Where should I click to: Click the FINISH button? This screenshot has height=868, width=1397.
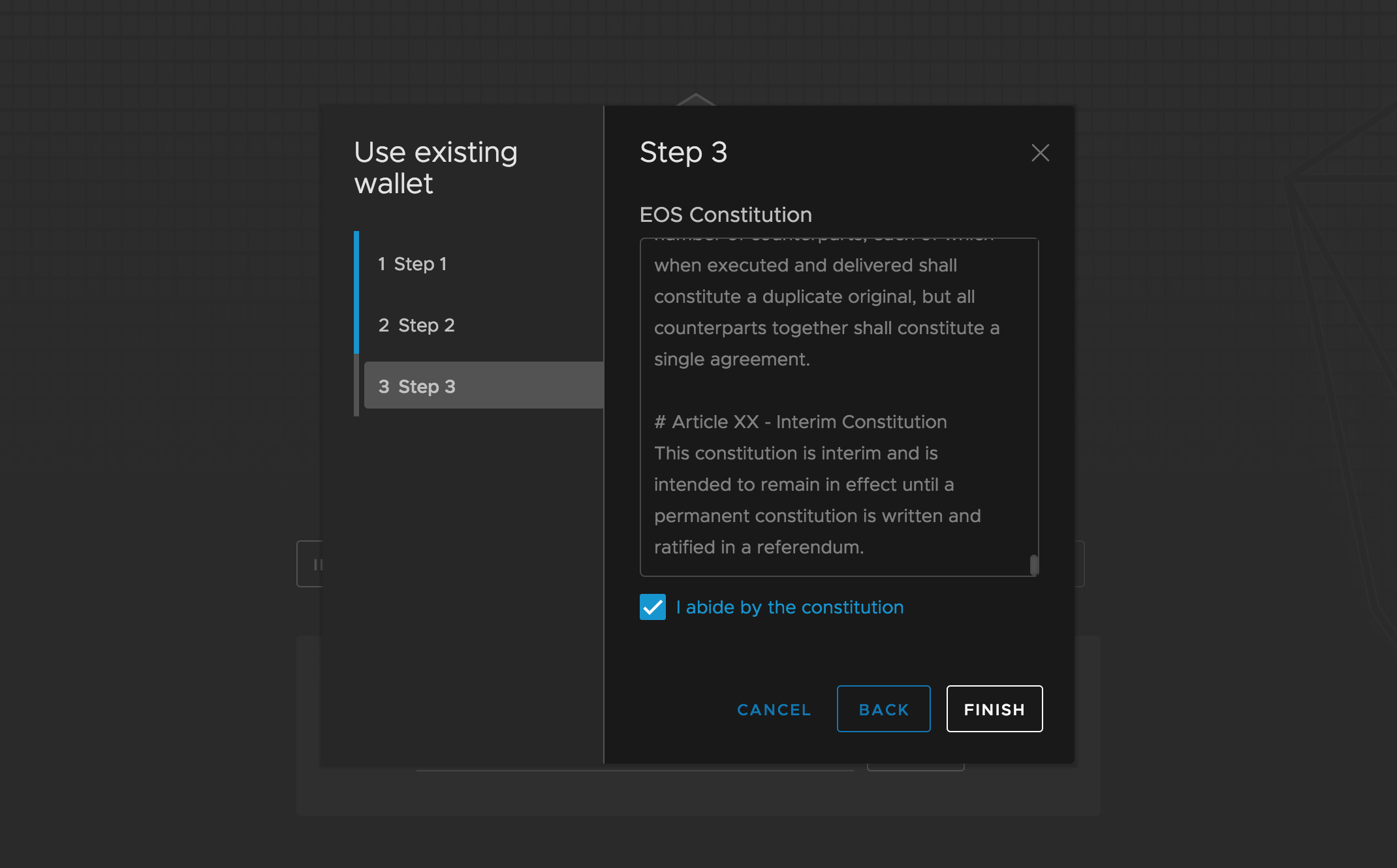994,709
